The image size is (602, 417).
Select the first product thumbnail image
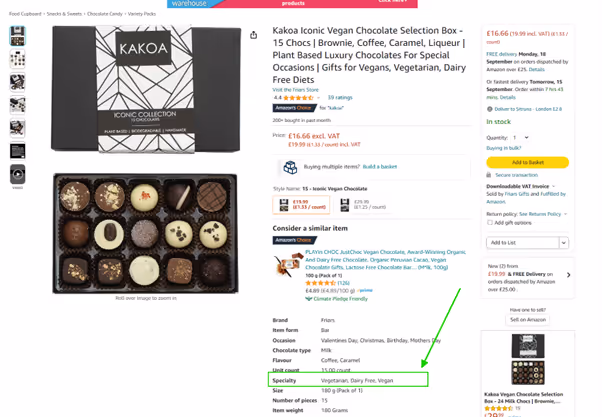18,36
